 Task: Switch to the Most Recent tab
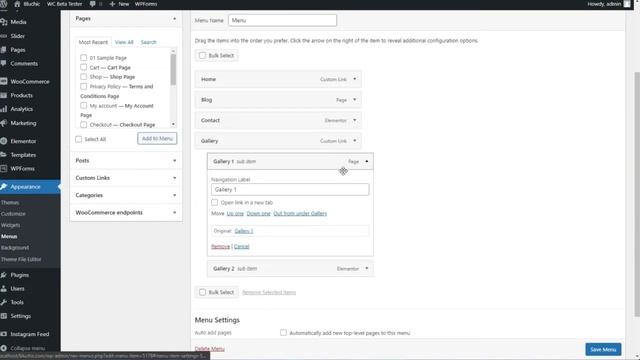pyautogui.click(x=93, y=42)
